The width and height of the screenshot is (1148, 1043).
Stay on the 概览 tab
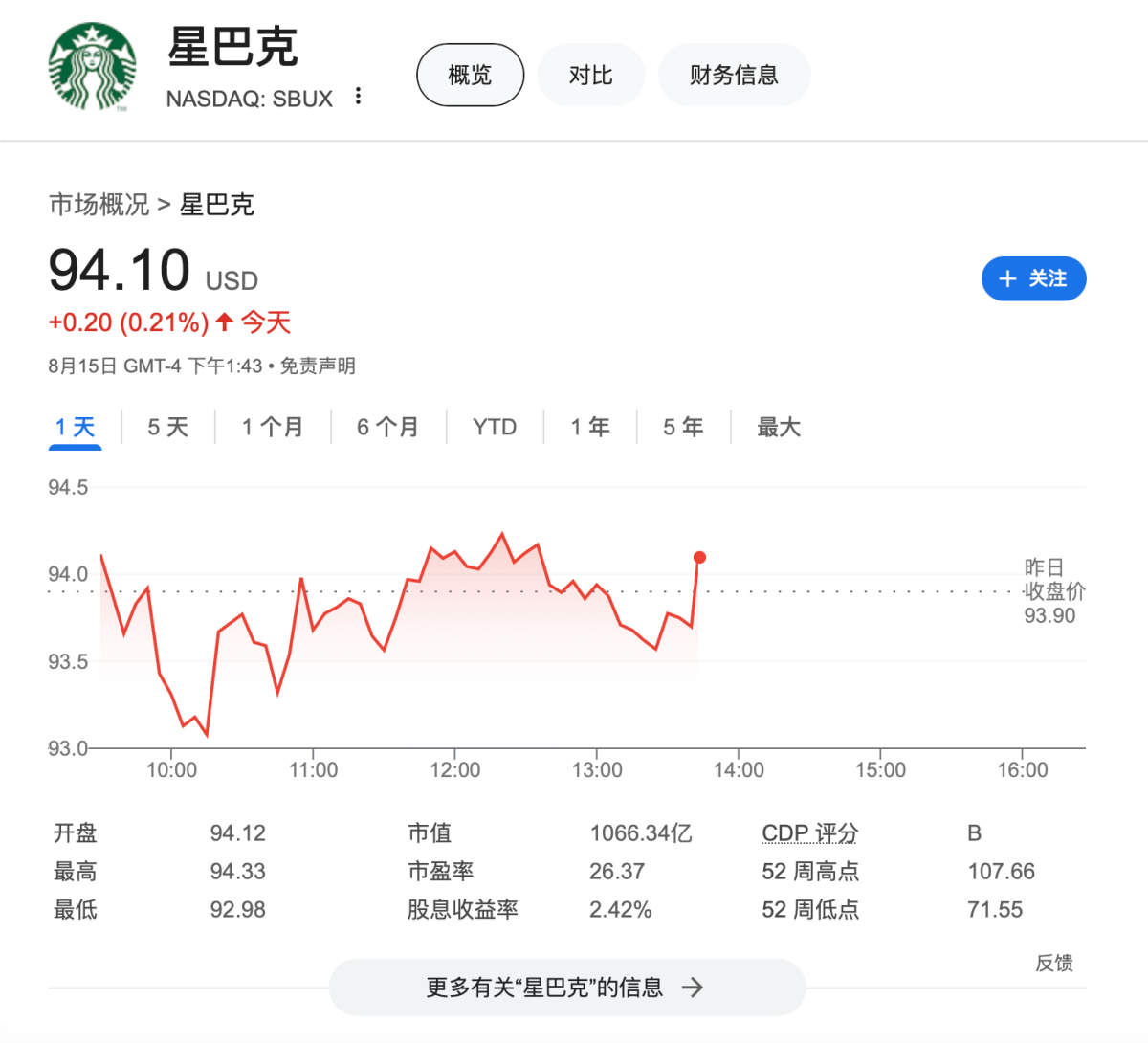click(470, 74)
